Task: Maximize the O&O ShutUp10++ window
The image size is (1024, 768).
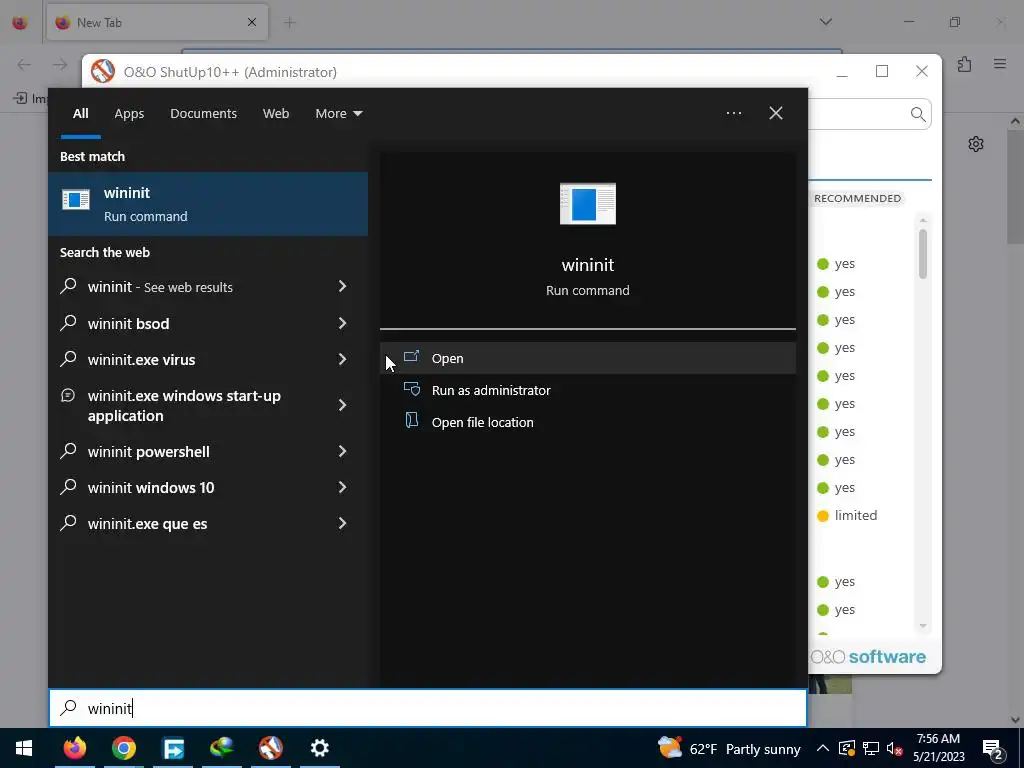Action: point(882,71)
